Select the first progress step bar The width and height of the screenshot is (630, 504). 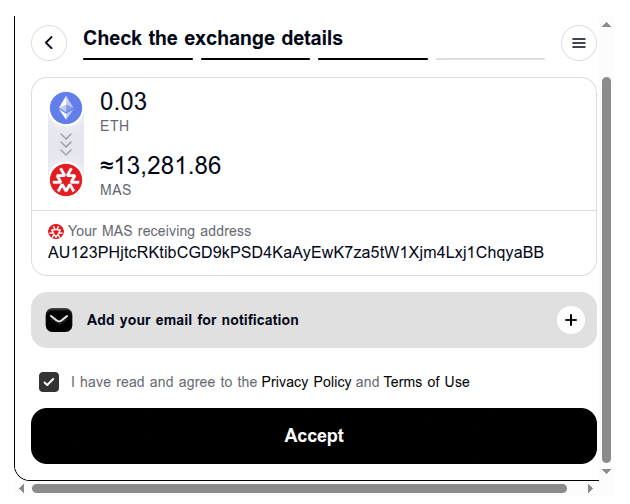[x=138, y=59]
